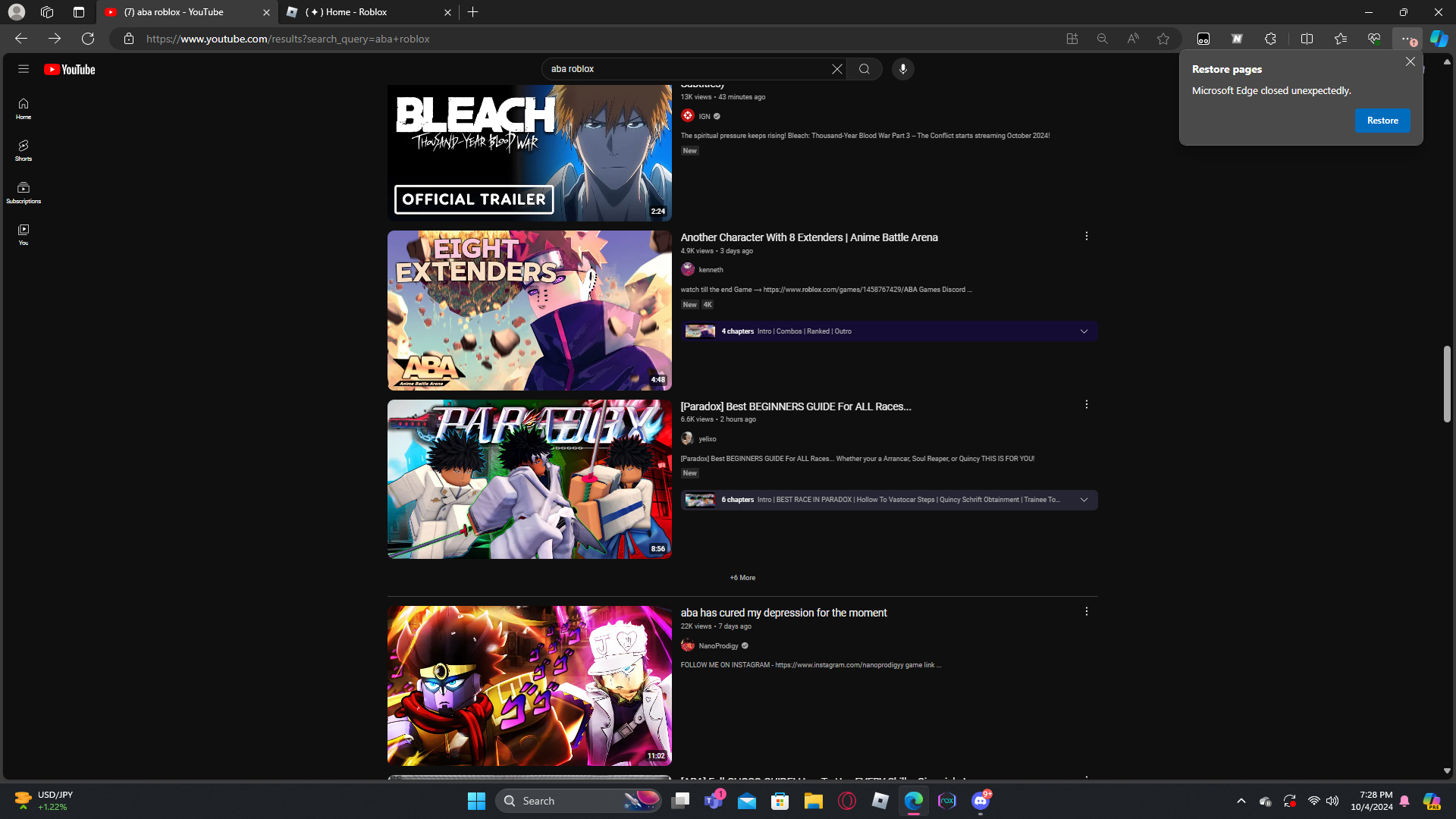
Task: Open the IGN channel avatar
Action: 688,116
